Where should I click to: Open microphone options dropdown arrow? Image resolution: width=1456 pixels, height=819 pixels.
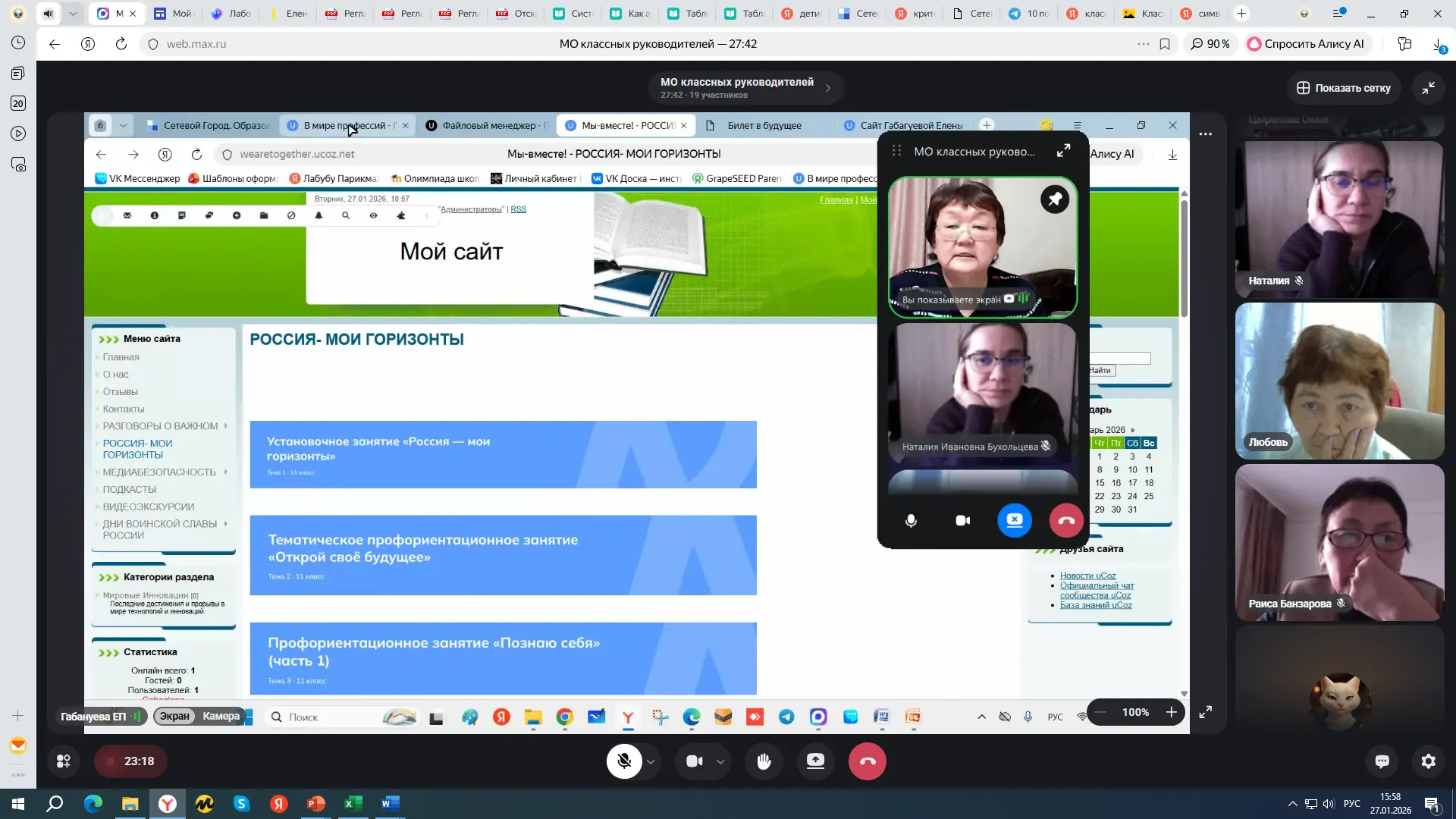[651, 761]
